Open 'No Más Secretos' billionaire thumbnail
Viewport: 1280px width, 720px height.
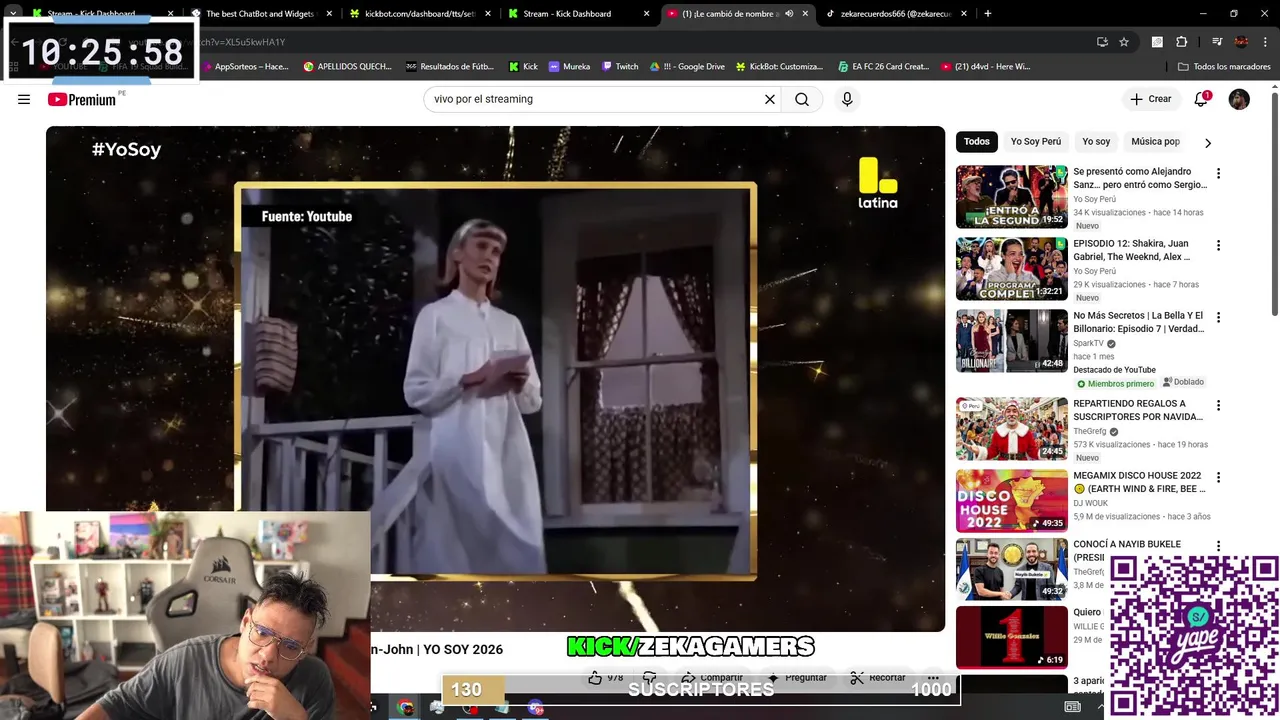pyautogui.click(x=1011, y=341)
